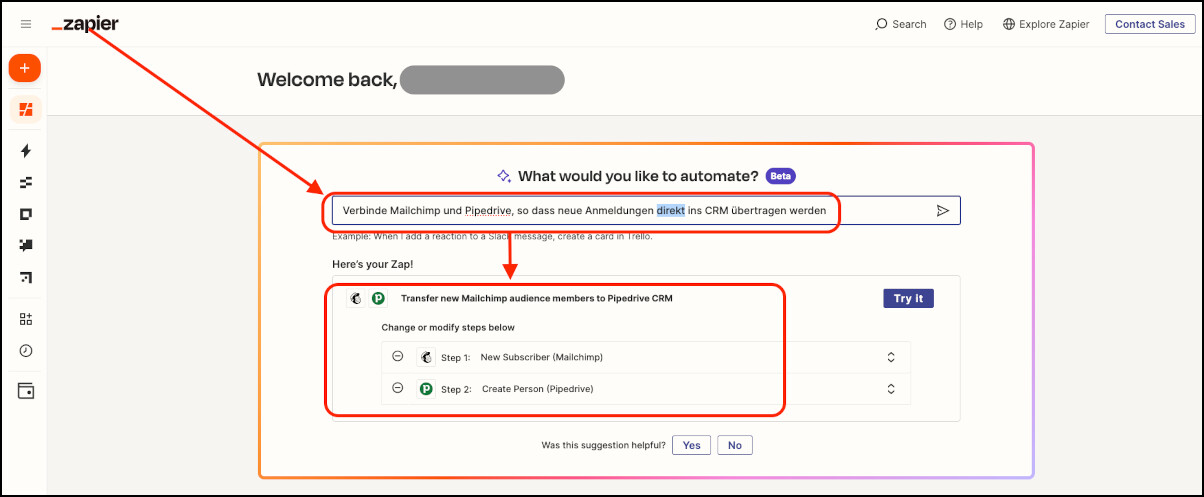The image size is (1204, 497).
Task: Answer No to suggestion helpful
Action: coord(735,445)
